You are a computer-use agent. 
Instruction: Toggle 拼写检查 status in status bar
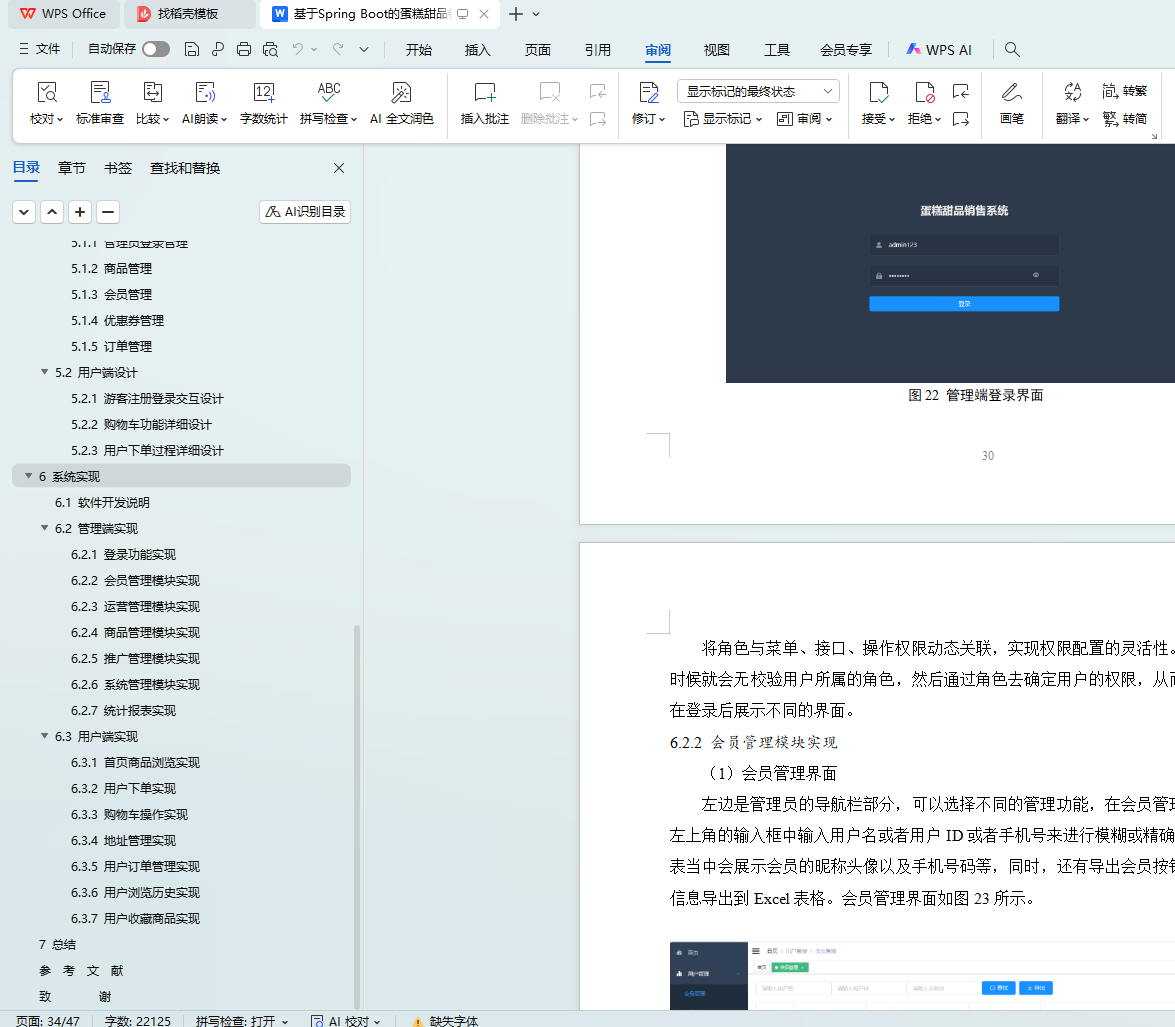click(x=241, y=1020)
